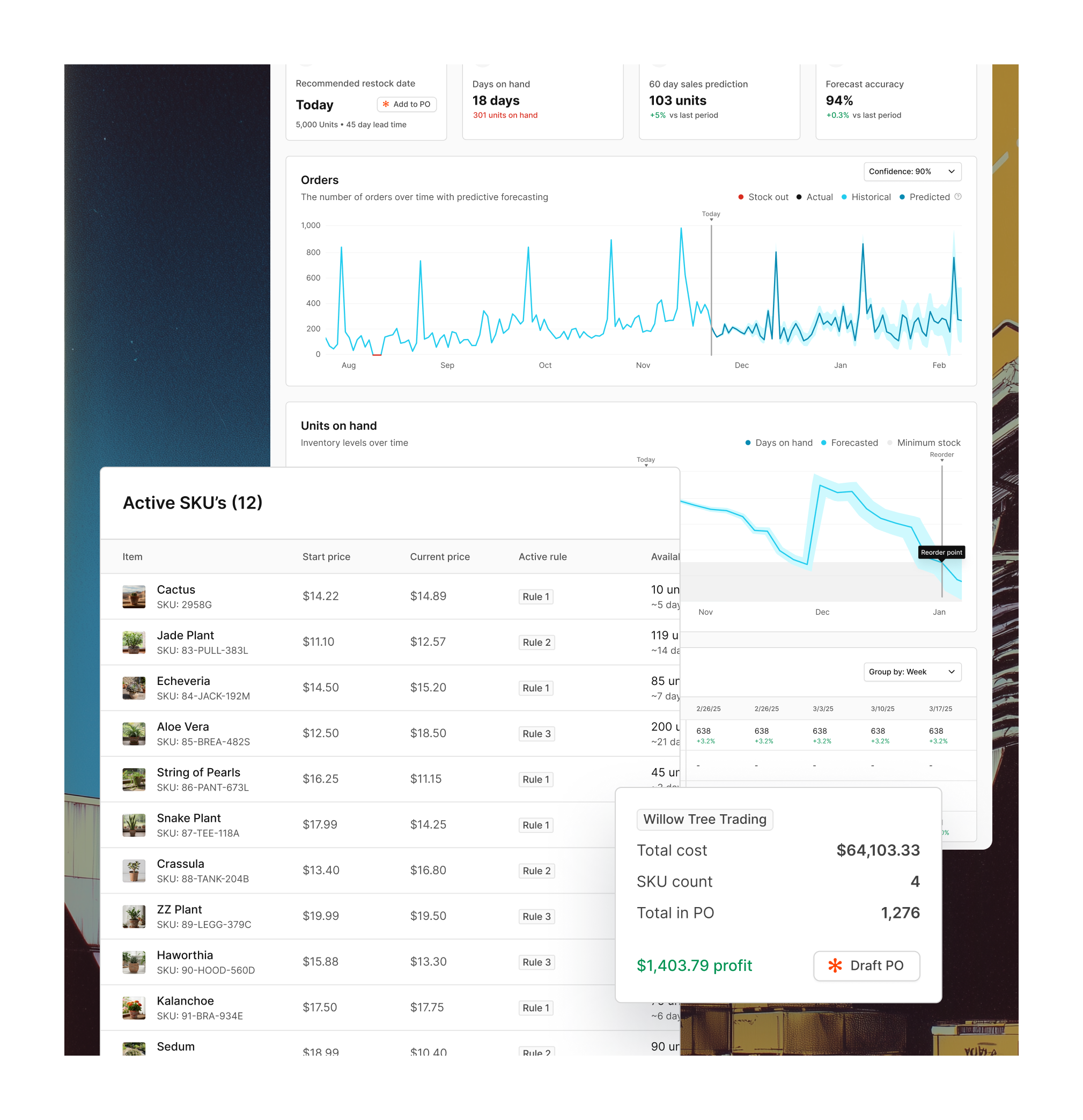Click the asterisk icon in Draft PO
1083x1120 pixels.
point(835,965)
